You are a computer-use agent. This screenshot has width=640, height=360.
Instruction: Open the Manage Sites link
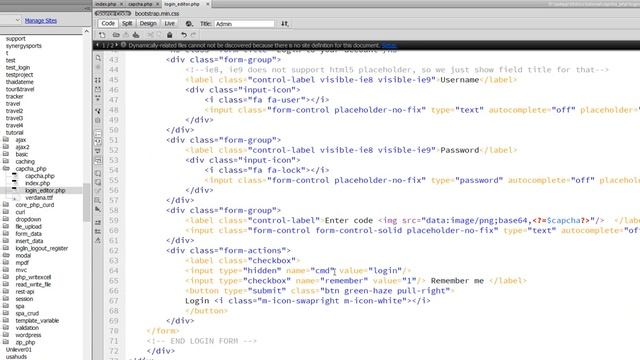[41, 20]
